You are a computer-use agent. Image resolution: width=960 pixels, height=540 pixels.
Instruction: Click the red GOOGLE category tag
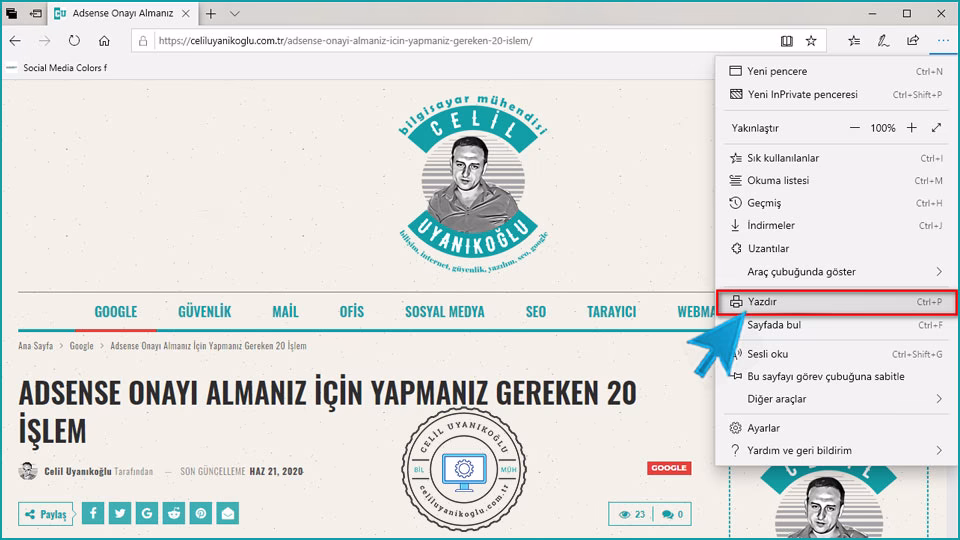click(x=669, y=468)
